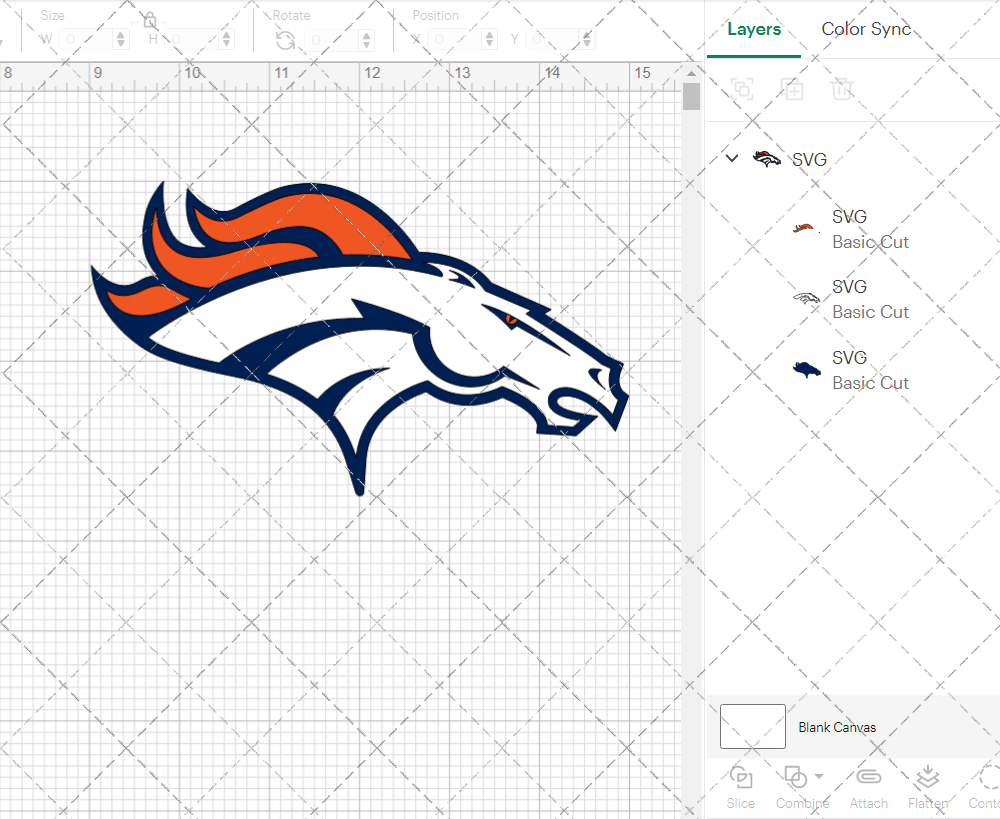Click the Attach tool
The width and height of the screenshot is (1000, 819).
(869, 787)
